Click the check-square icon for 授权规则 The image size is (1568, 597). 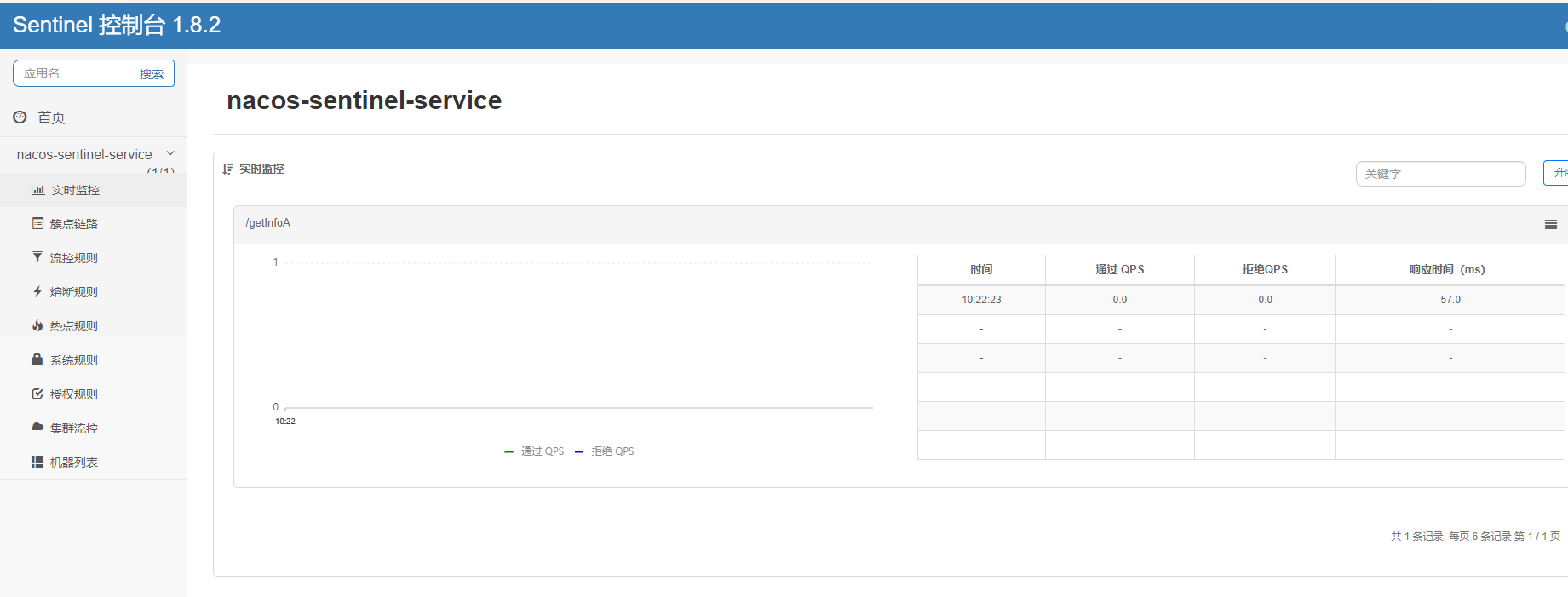pos(37,393)
